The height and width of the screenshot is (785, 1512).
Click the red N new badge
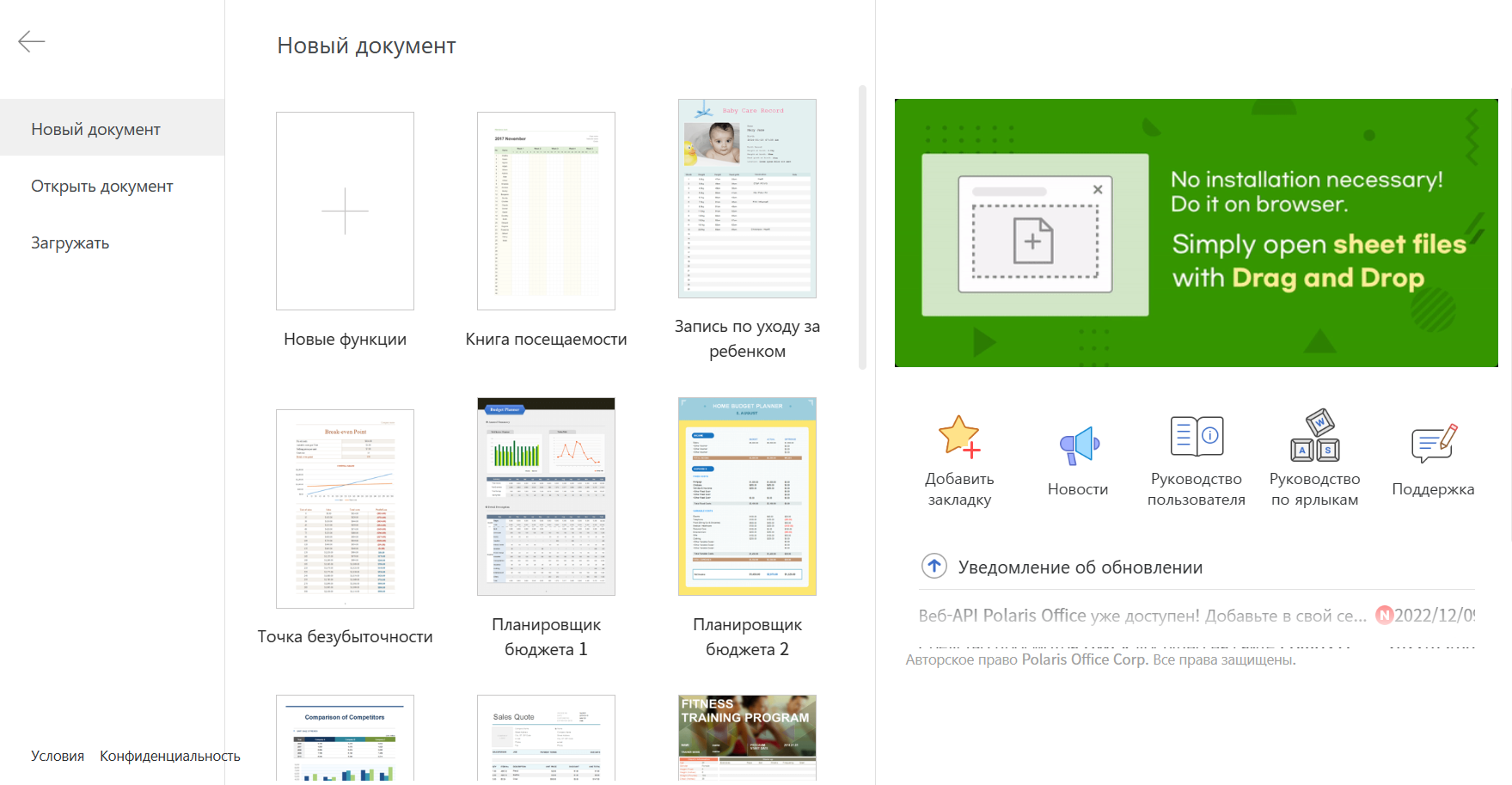click(x=1384, y=615)
